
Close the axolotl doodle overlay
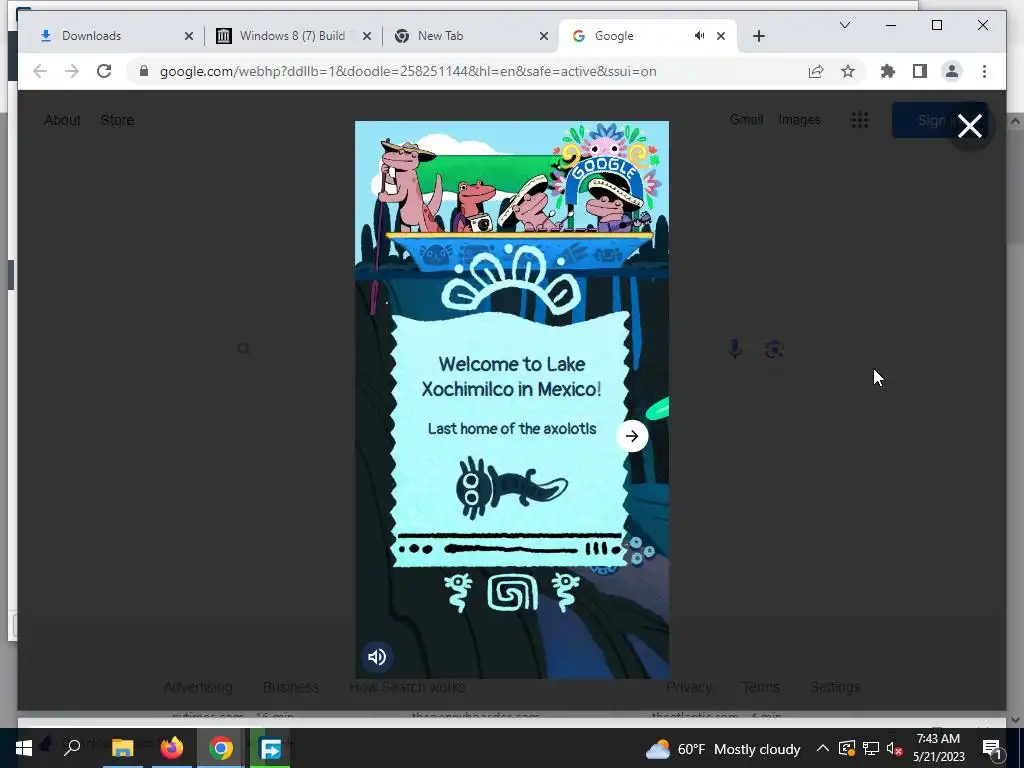pos(970,126)
